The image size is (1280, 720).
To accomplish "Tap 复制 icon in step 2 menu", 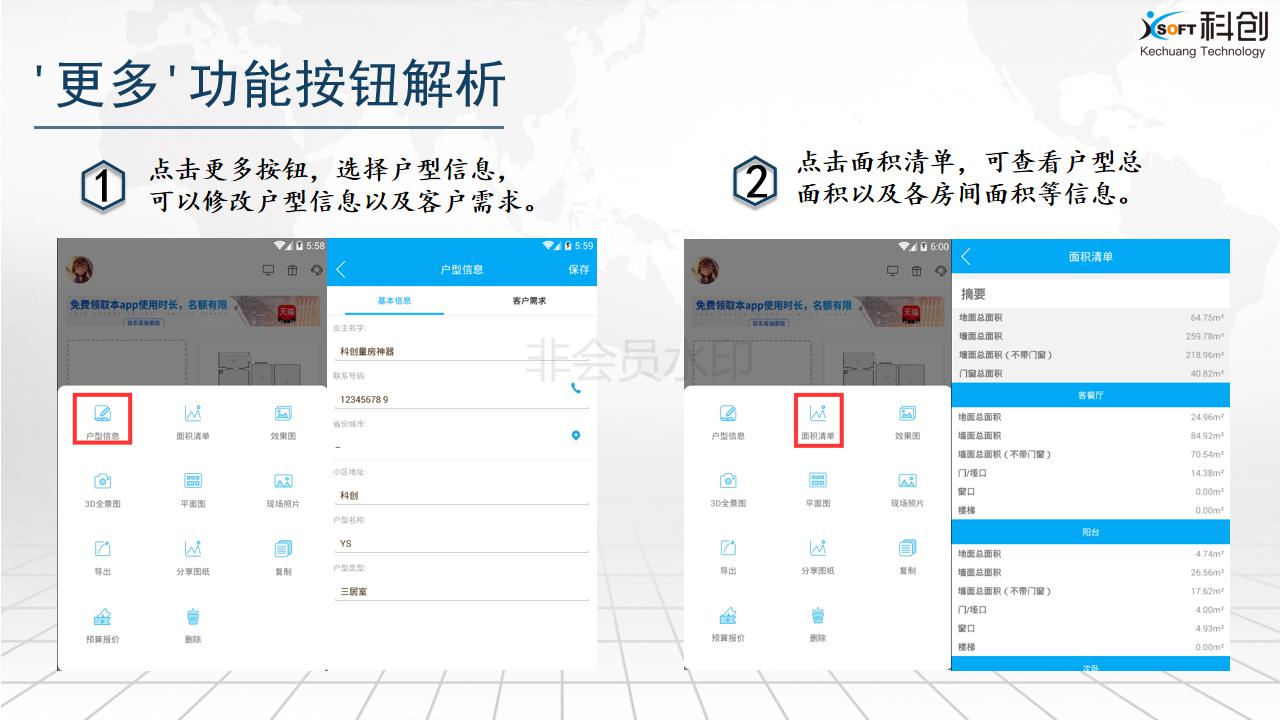I will coord(907,547).
